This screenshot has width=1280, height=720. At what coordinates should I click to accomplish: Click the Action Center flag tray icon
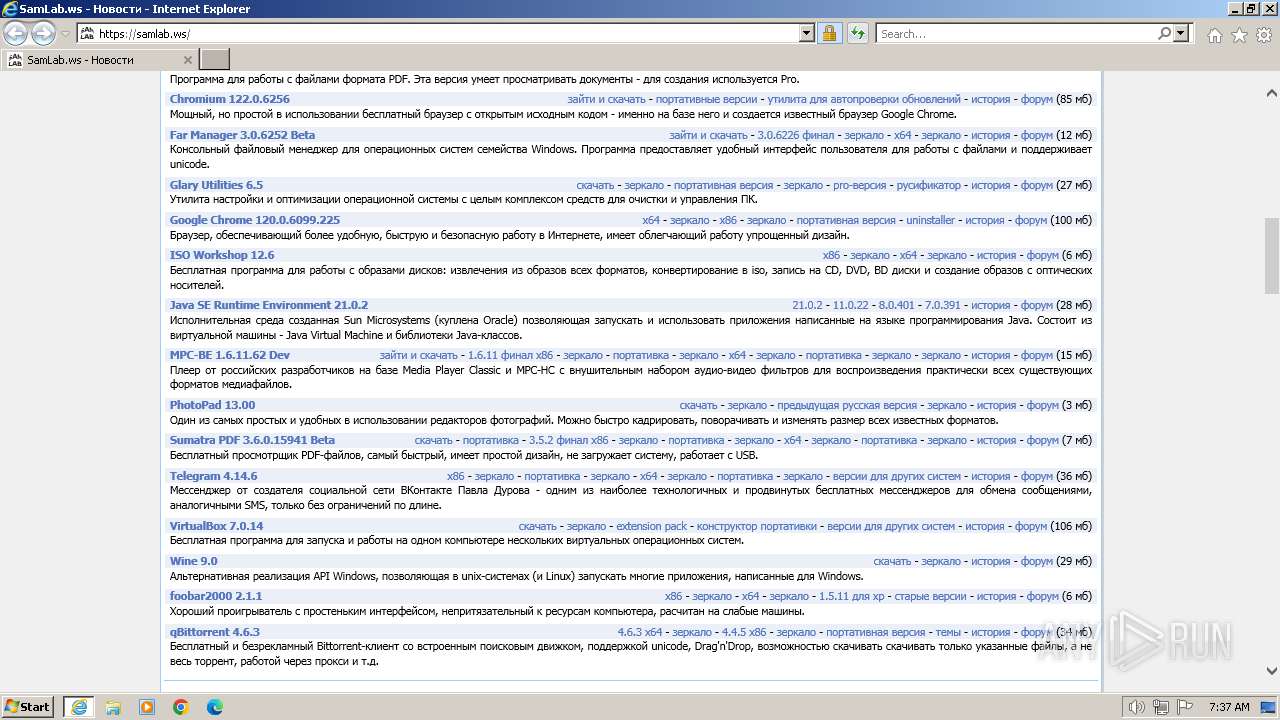coord(1185,707)
